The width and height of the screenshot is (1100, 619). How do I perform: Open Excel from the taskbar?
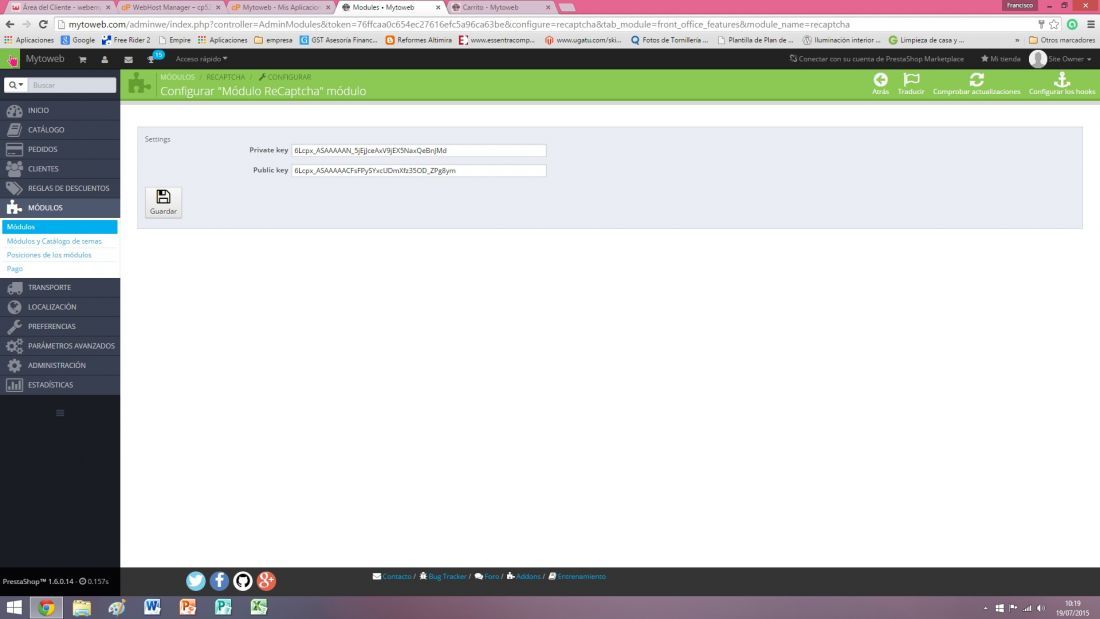[259, 607]
